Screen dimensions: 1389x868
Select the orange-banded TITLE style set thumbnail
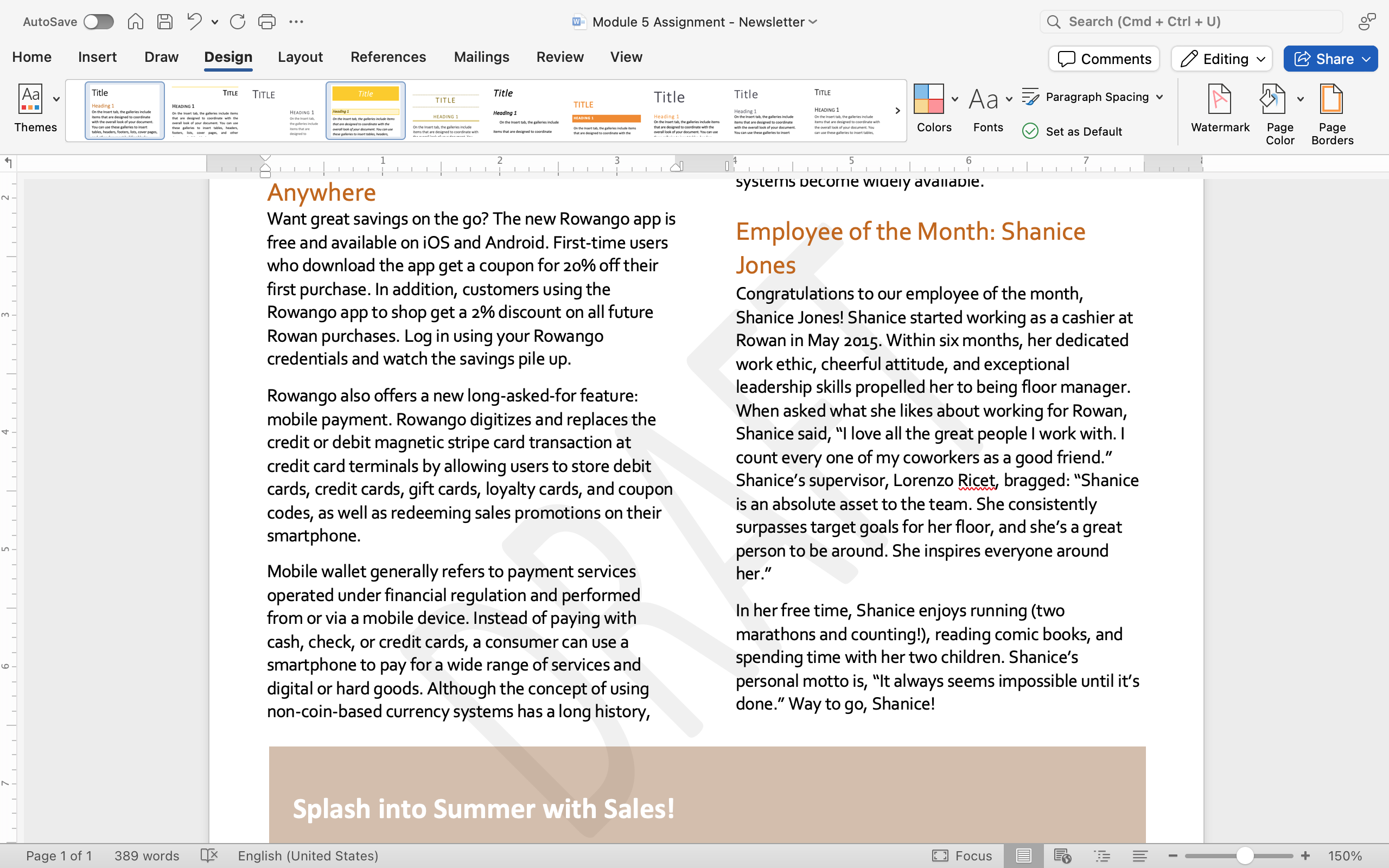pos(607,110)
